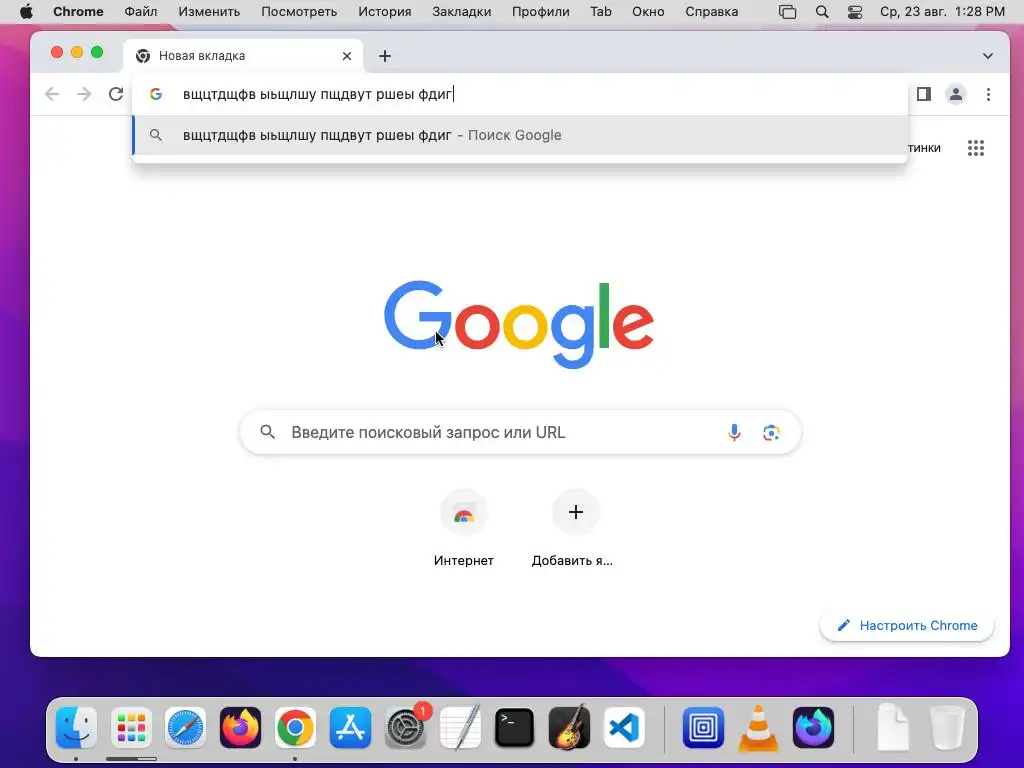The image size is (1024, 768).
Task: Click inside the address bar text
Action: 317,94
